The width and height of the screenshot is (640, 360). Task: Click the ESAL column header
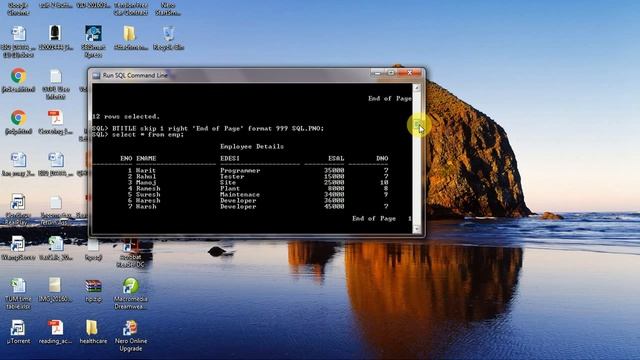click(336, 158)
